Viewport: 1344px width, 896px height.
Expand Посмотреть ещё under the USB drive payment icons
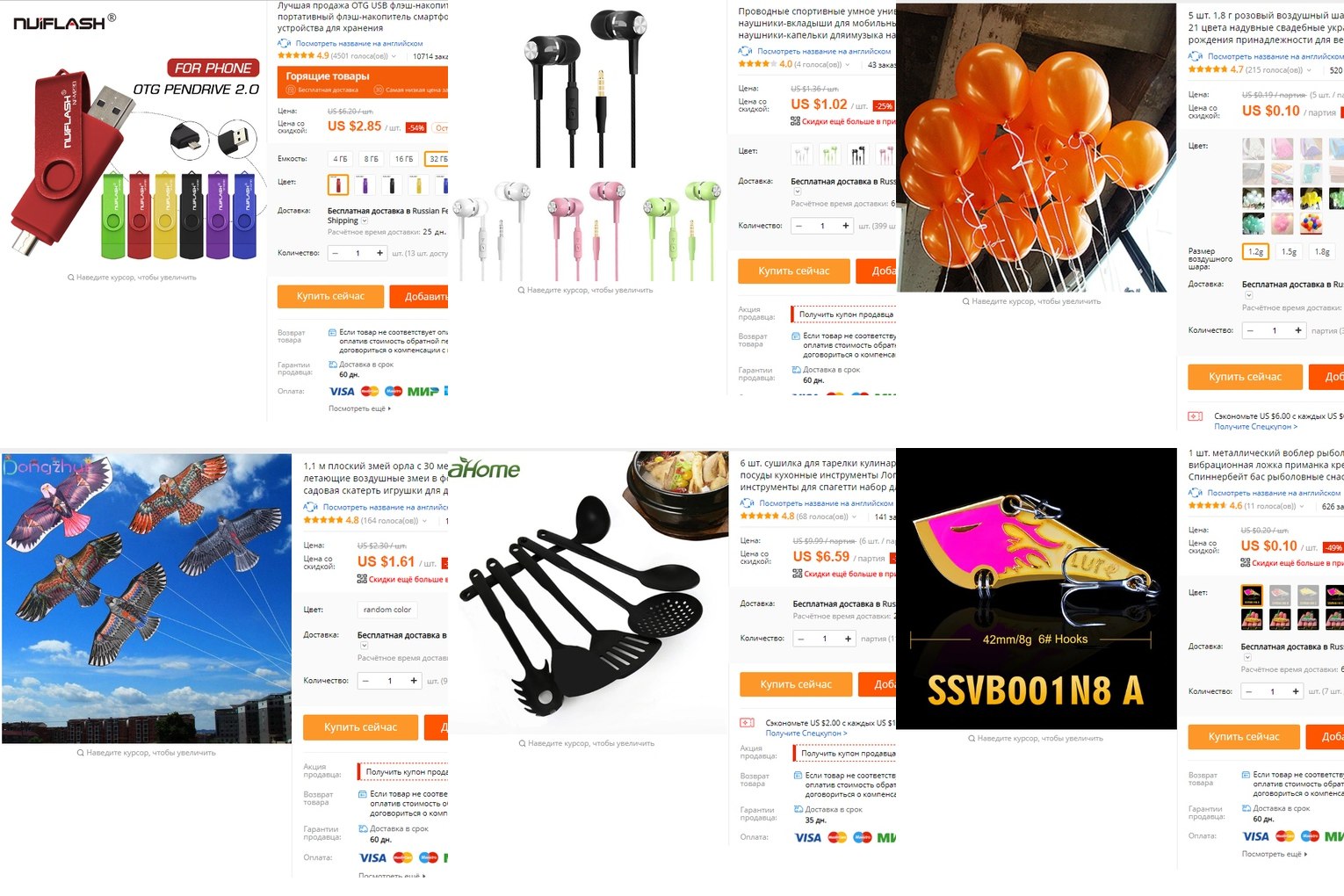coord(360,408)
